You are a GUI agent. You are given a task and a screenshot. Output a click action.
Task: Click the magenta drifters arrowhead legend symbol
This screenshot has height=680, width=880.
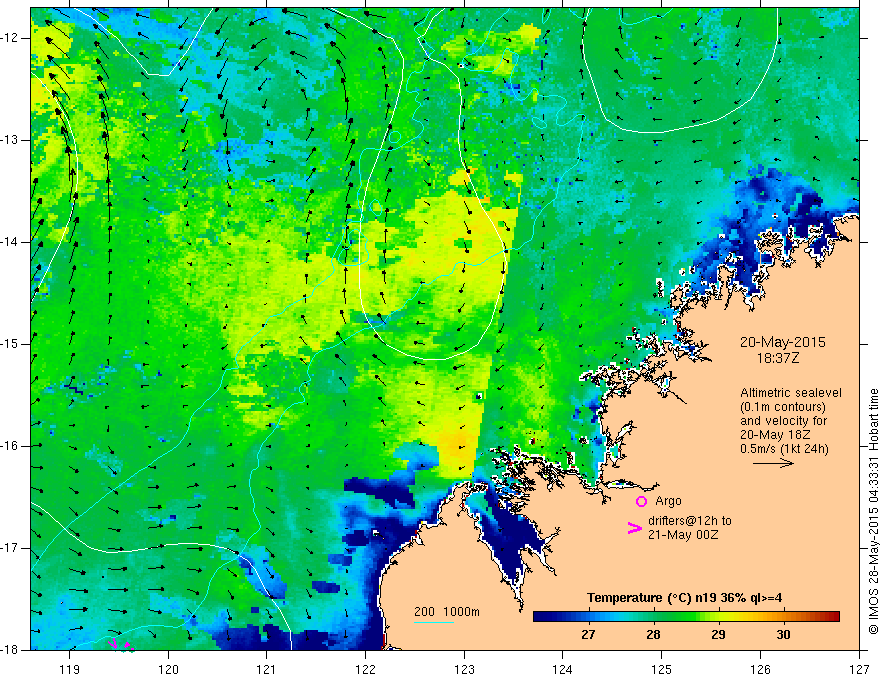[634, 528]
